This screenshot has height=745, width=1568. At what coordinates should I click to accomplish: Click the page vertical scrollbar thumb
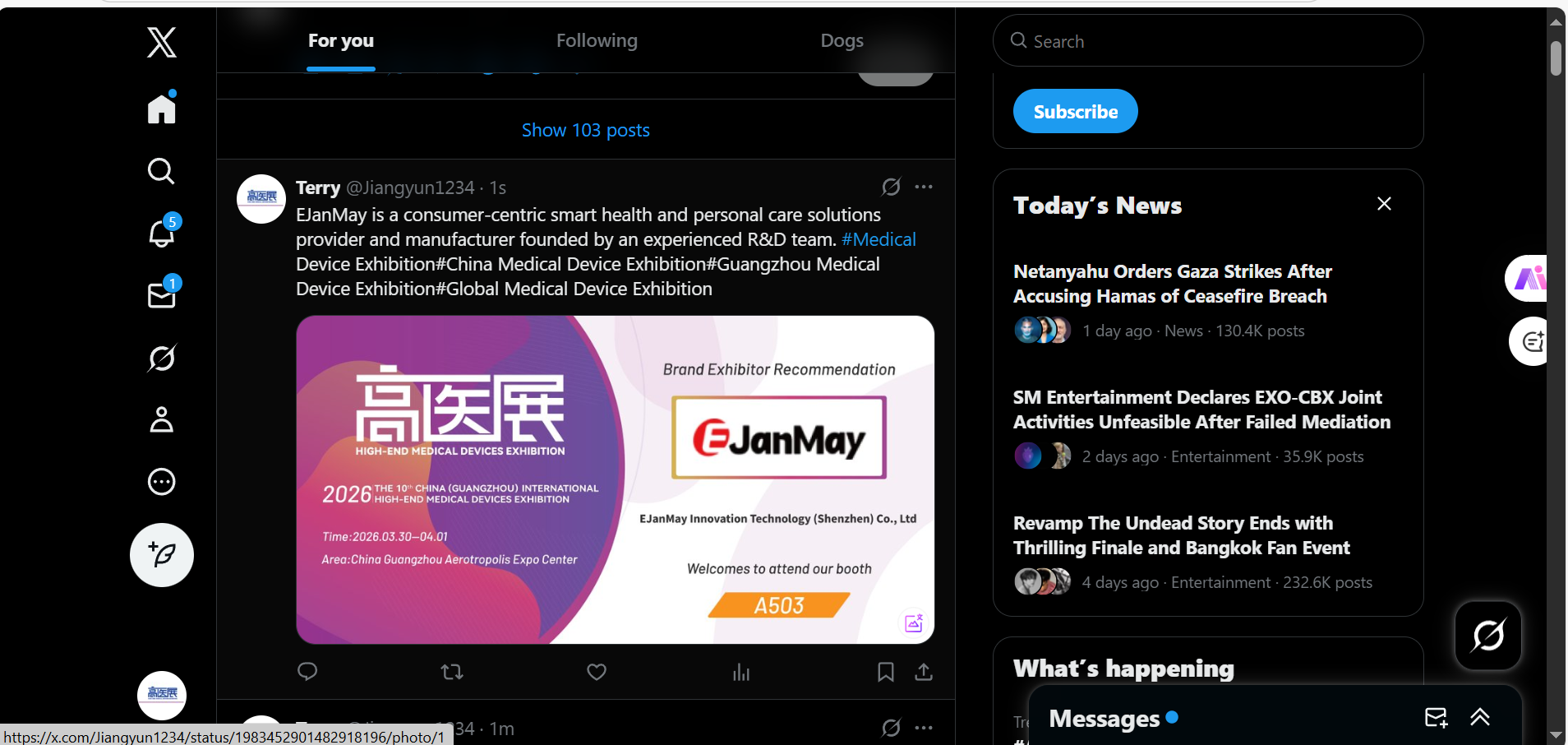(x=1556, y=58)
